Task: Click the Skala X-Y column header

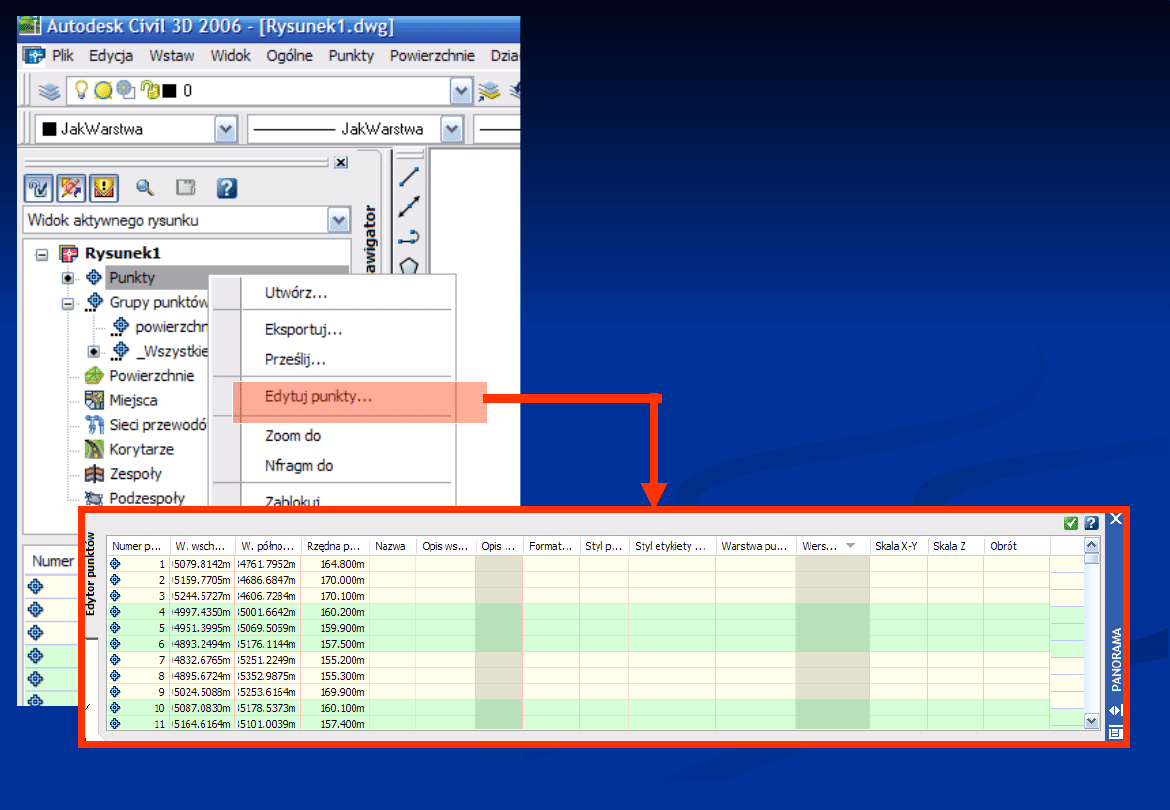Action: [x=898, y=546]
